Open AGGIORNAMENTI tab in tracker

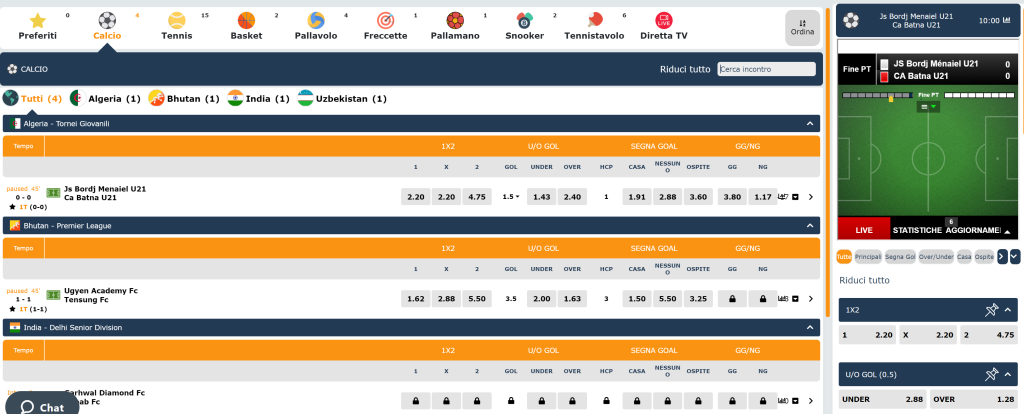pyautogui.click(x=972, y=230)
